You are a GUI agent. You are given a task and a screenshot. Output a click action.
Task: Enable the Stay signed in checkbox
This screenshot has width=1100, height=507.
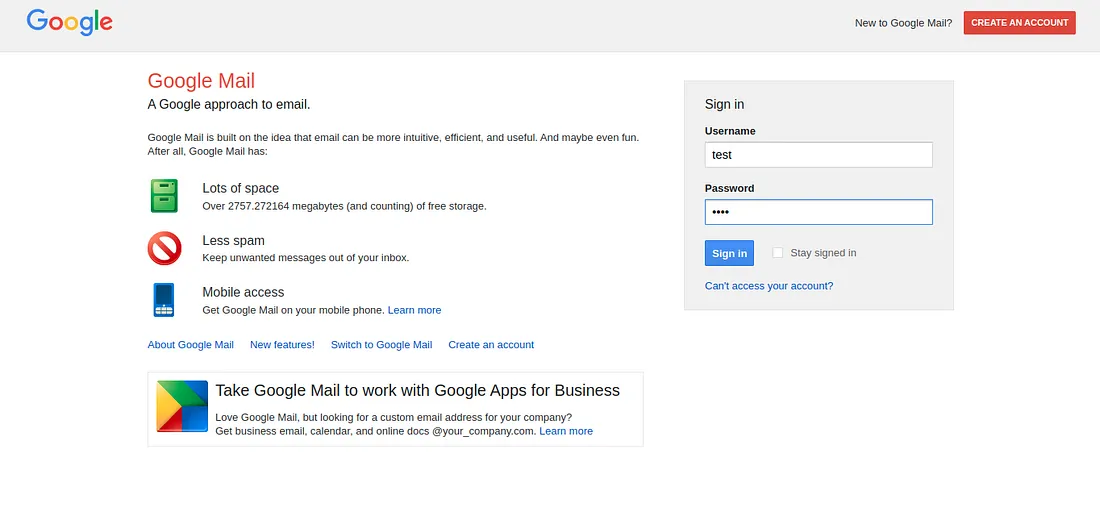777,252
